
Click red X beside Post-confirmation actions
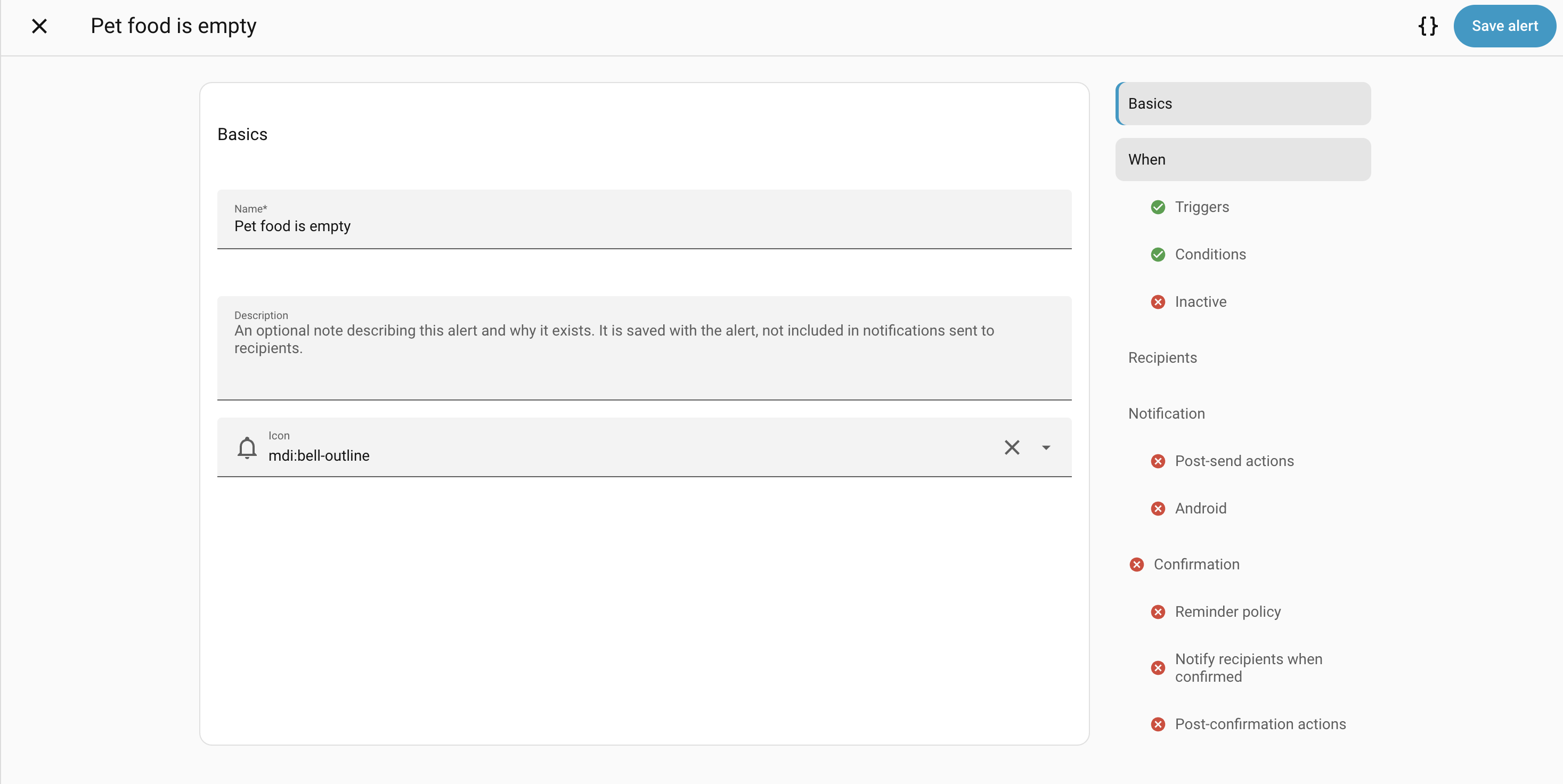tap(1158, 724)
